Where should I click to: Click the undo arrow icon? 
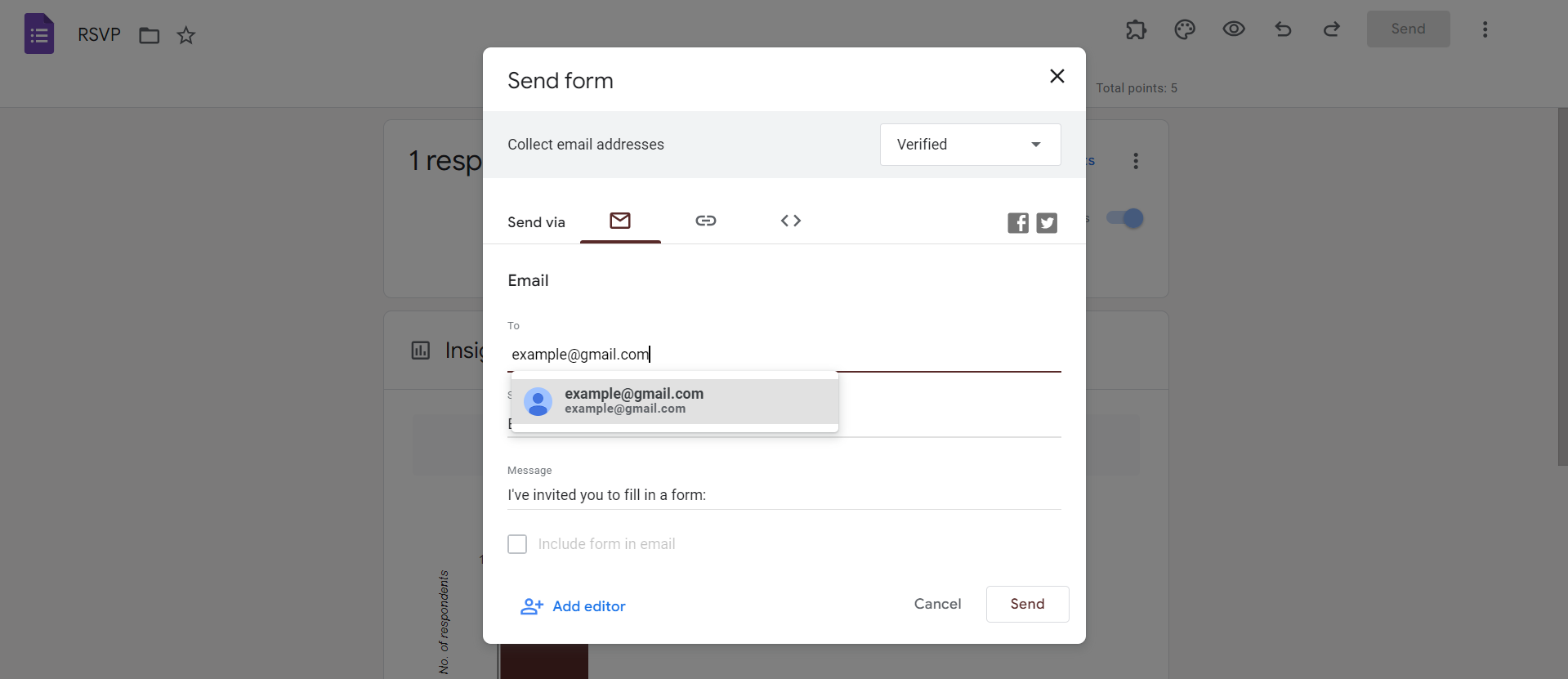pos(1283,29)
